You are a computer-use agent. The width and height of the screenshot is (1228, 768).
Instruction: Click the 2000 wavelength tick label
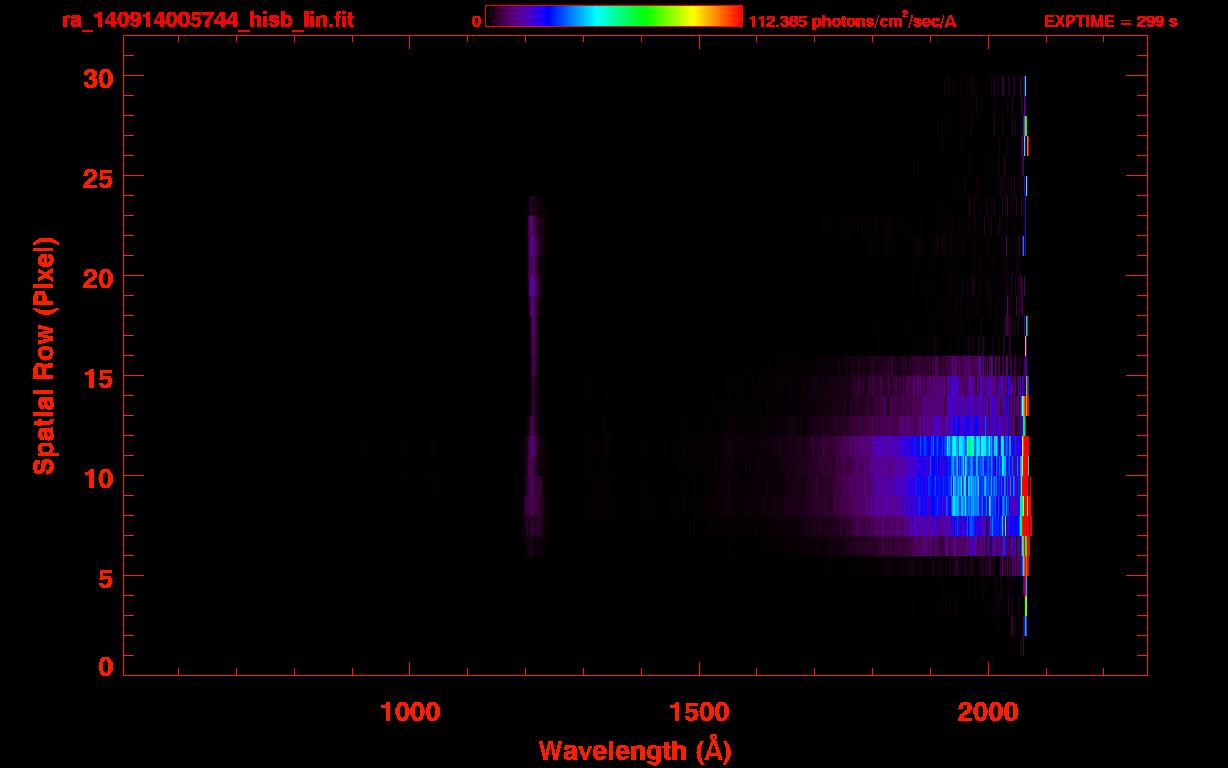988,712
